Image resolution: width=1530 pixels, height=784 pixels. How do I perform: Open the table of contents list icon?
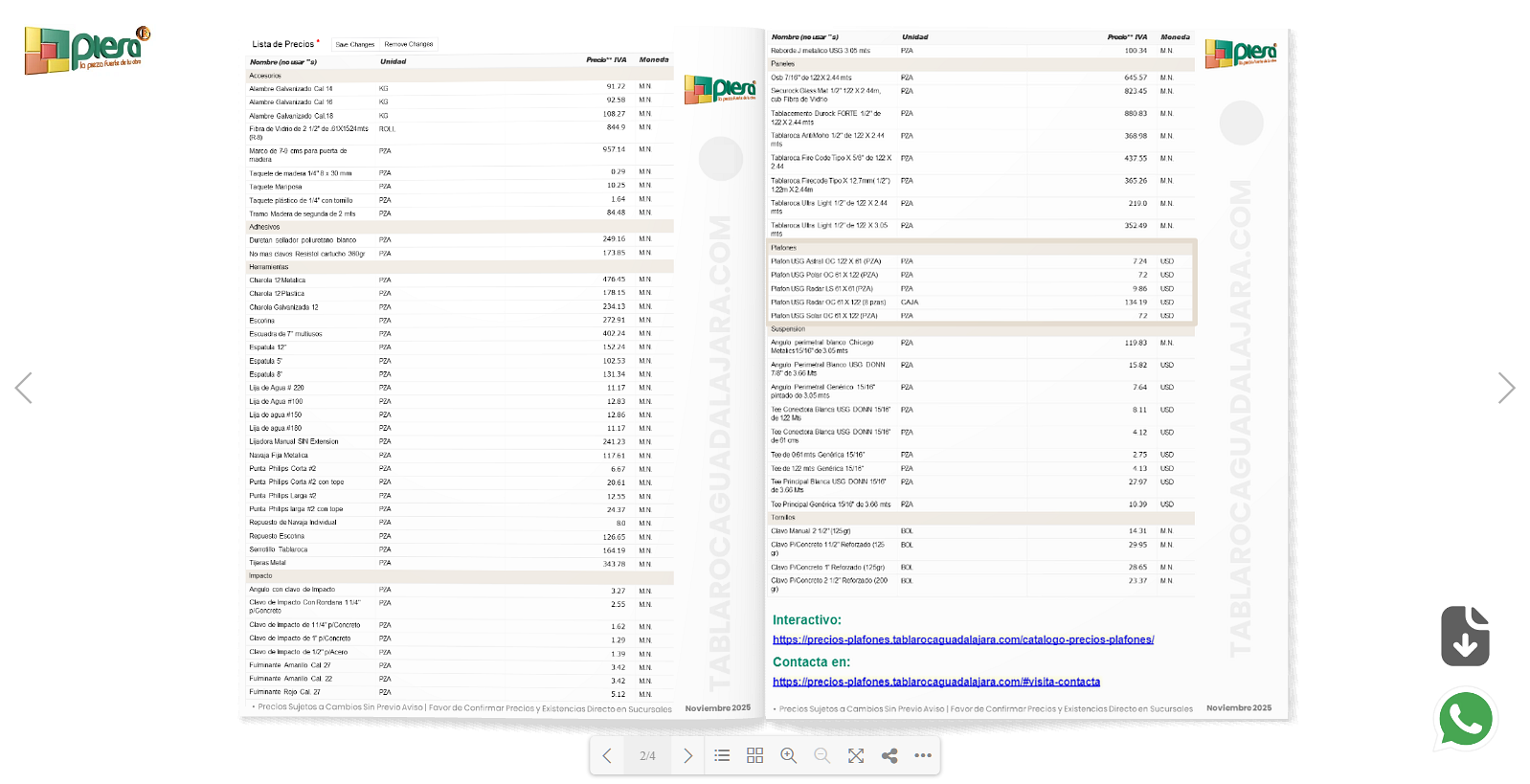coord(722,755)
